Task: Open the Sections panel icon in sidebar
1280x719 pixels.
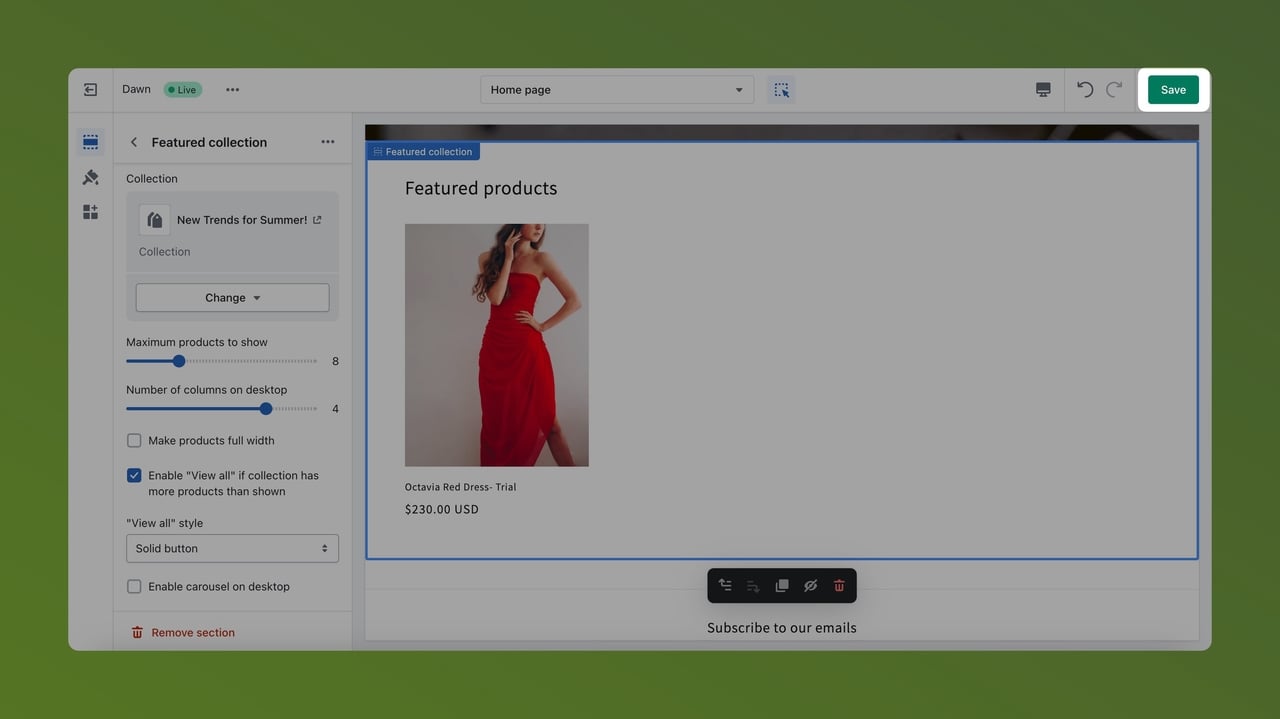Action: tap(90, 142)
